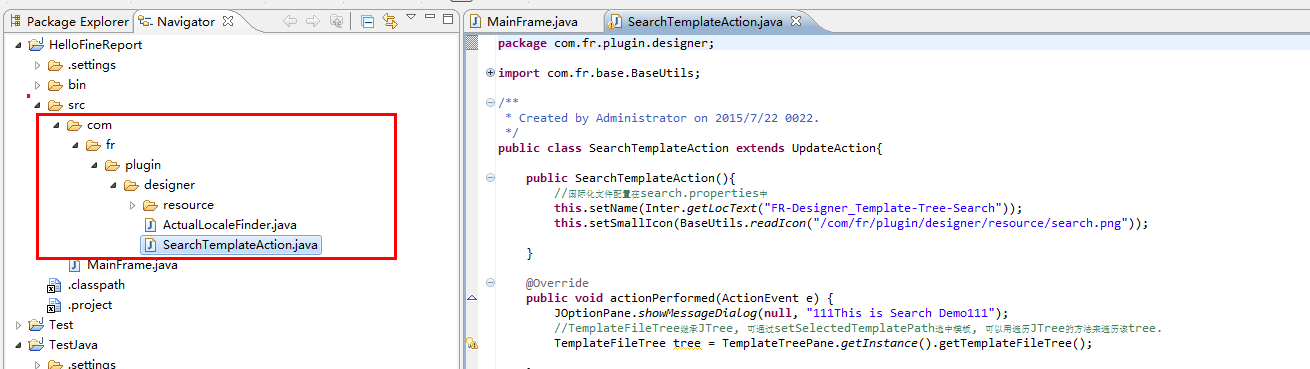Click the Forward navigation arrow in Navigator toolbar
The image size is (1310, 369).
point(313,21)
